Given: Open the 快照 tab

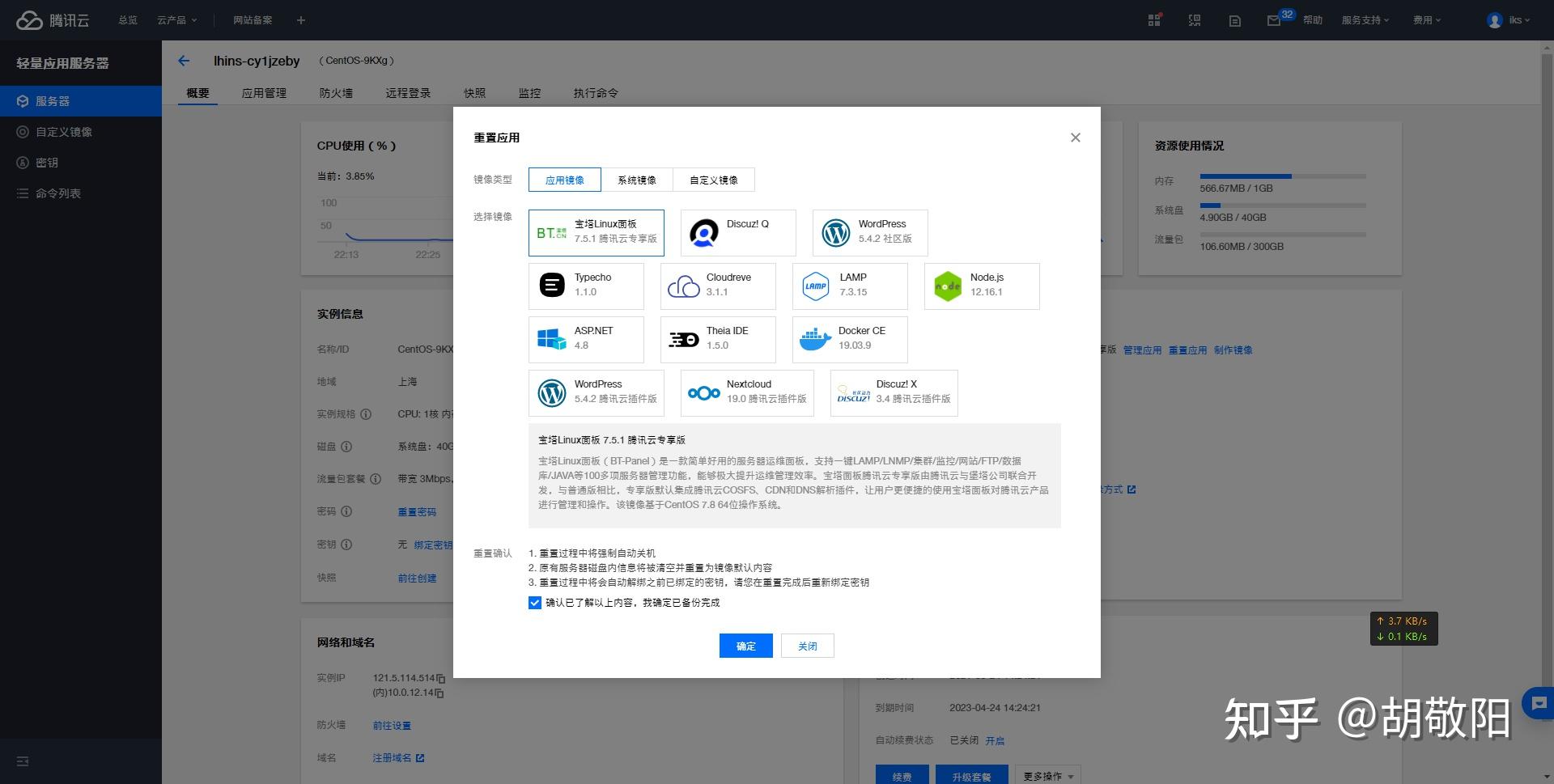Looking at the screenshot, I should tap(474, 93).
